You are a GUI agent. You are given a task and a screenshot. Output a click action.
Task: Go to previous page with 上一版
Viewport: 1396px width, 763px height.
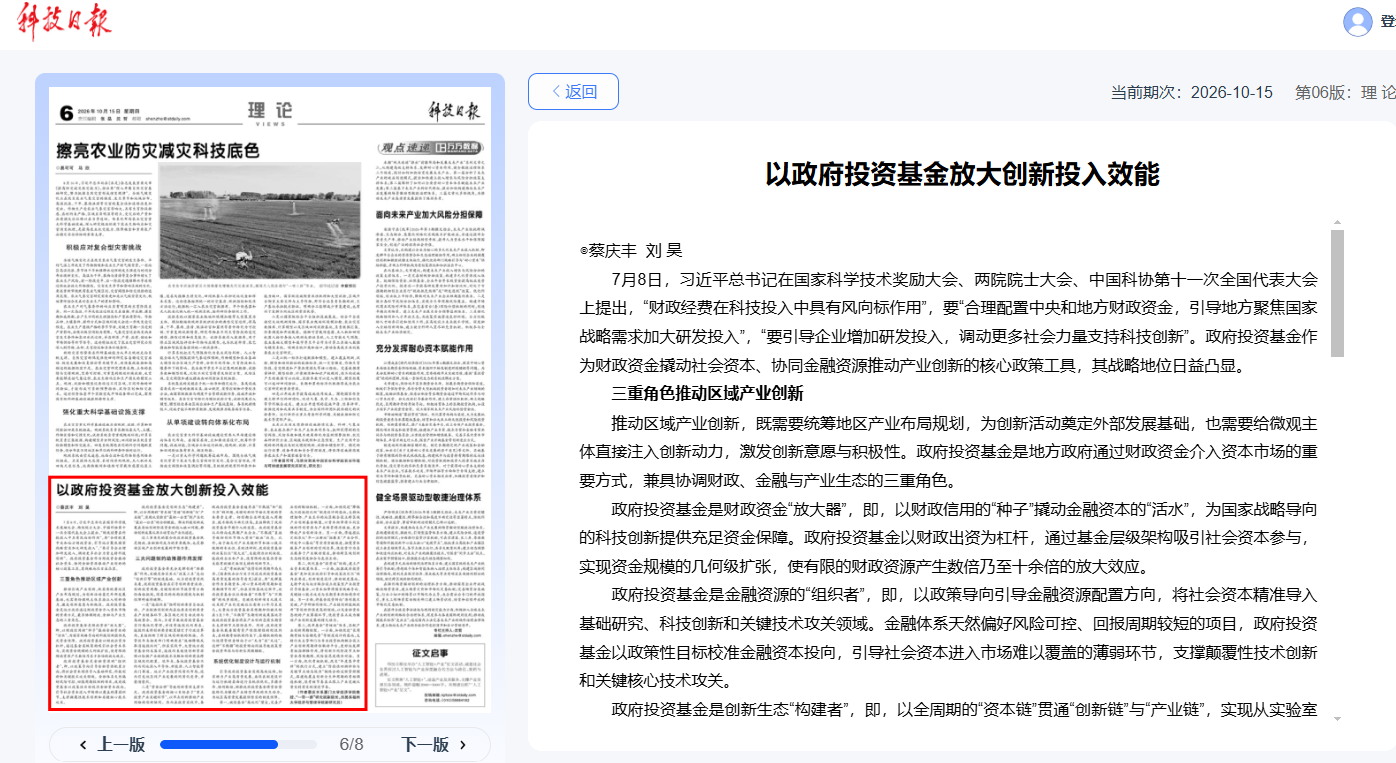click(x=121, y=744)
